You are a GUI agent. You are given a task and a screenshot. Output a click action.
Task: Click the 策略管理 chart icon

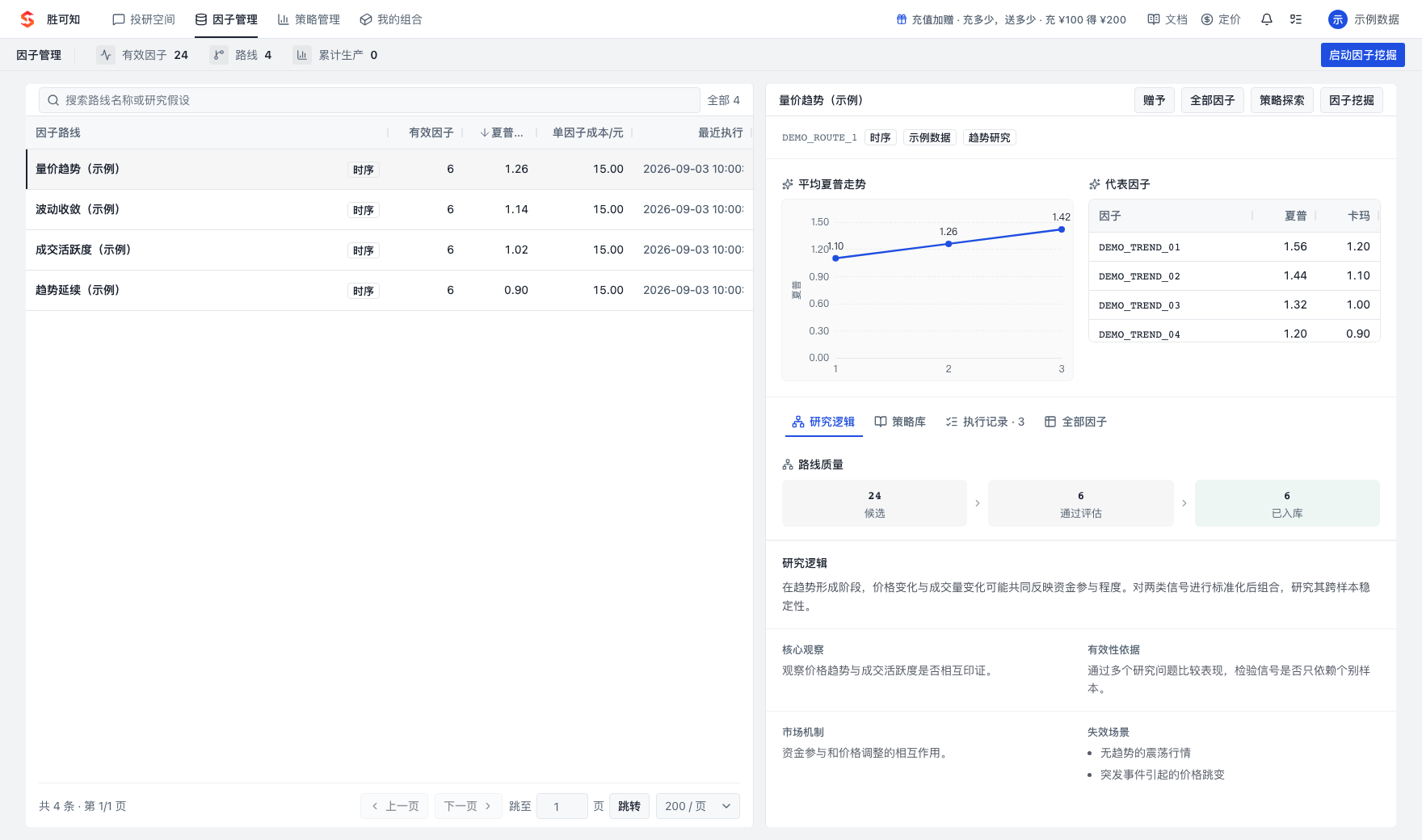click(x=284, y=19)
